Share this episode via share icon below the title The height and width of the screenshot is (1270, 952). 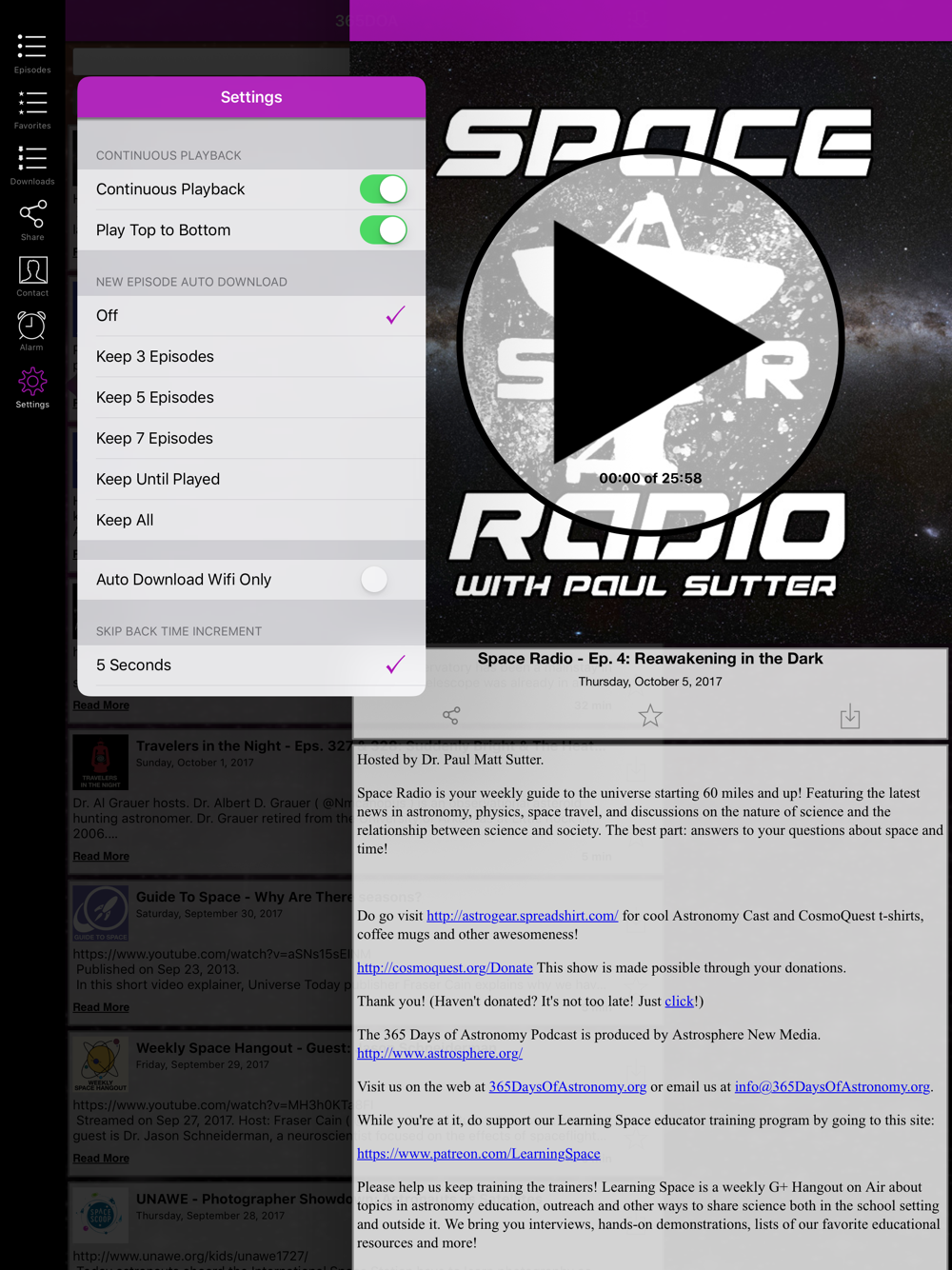[451, 715]
